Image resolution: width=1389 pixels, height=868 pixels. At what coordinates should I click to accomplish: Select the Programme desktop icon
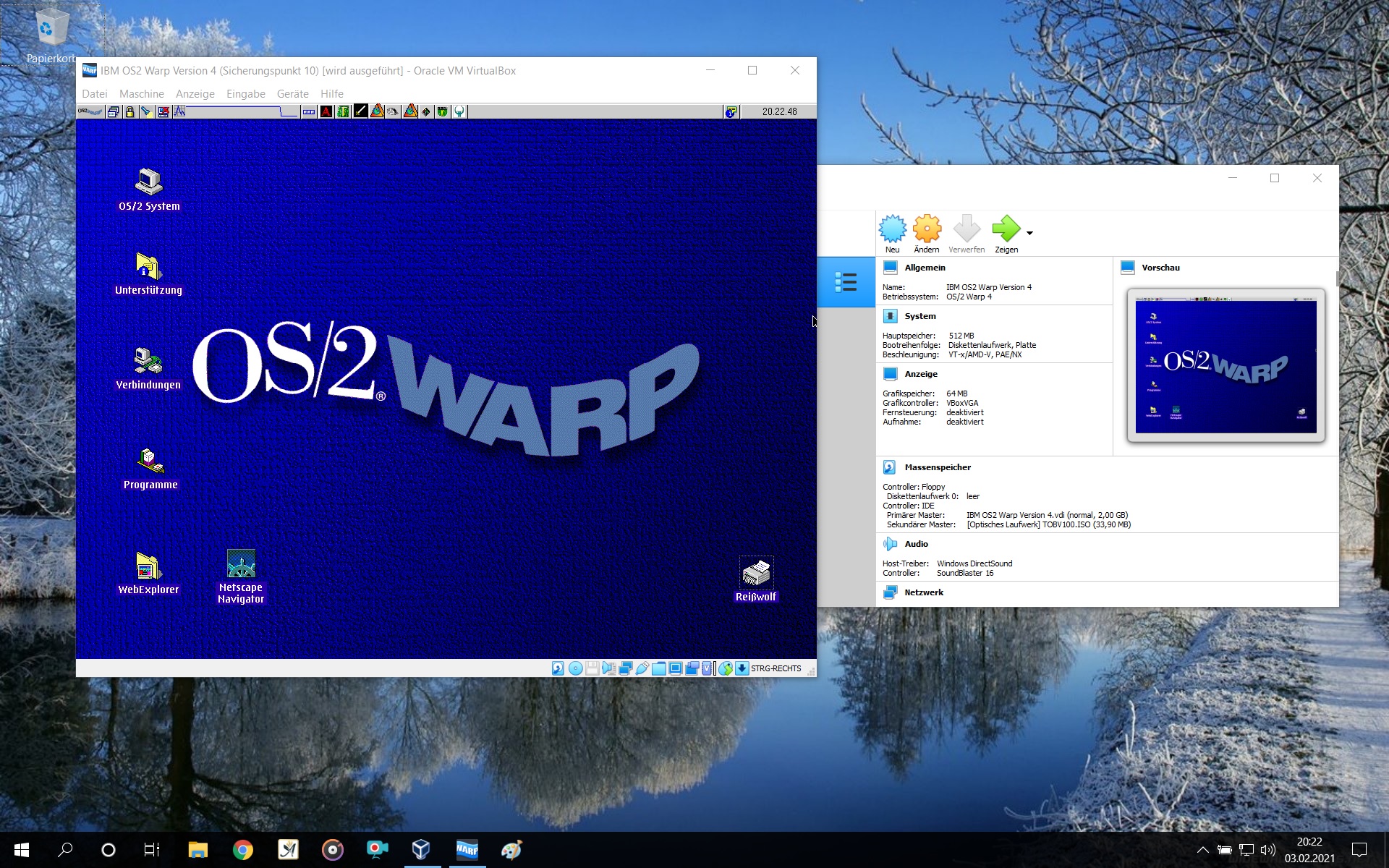coord(150,469)
